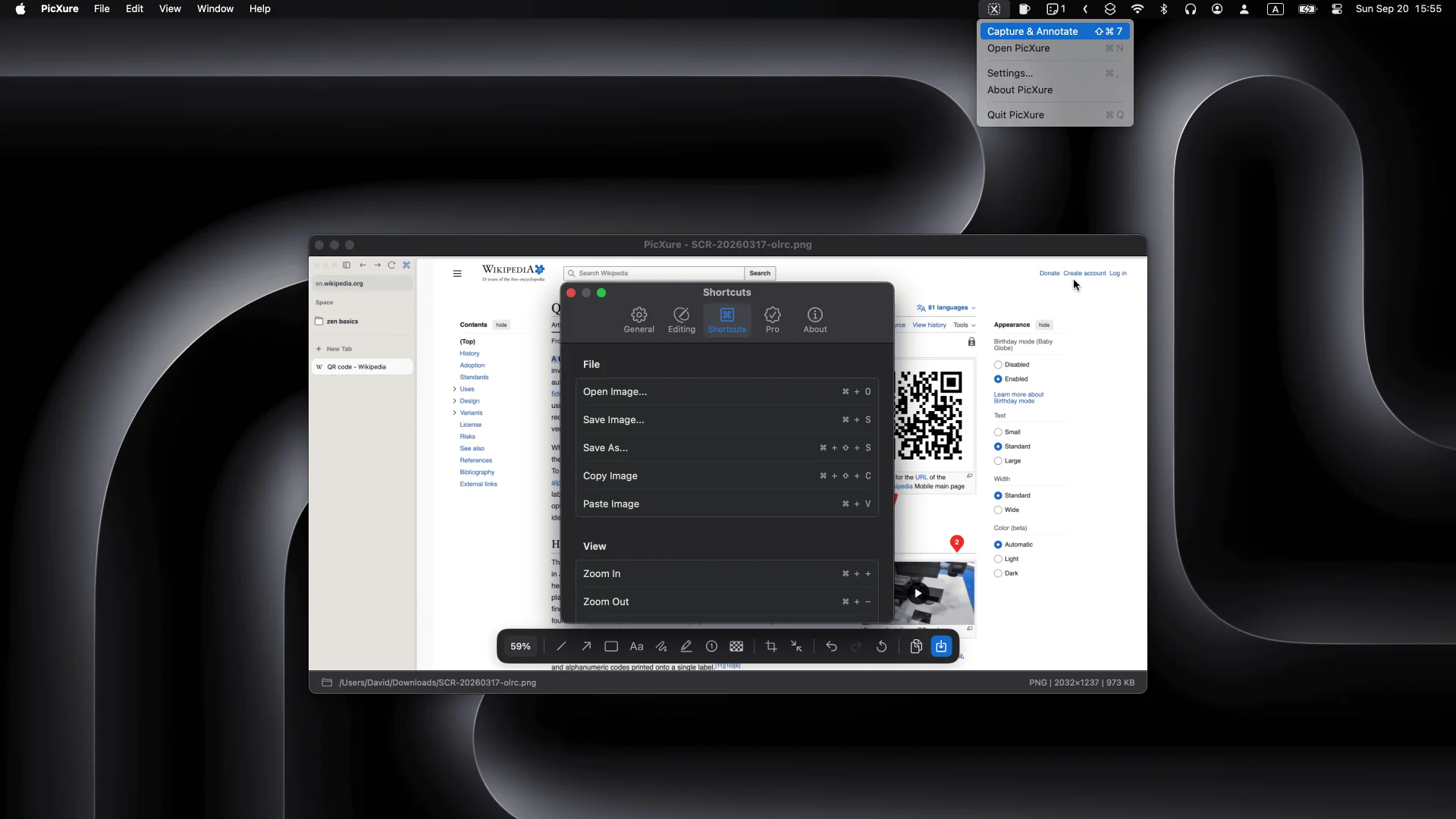This screenshot has width=1456, height=819.
Task: Choose Quit PicXure menu entry
Action: (x=1055, y=115)
